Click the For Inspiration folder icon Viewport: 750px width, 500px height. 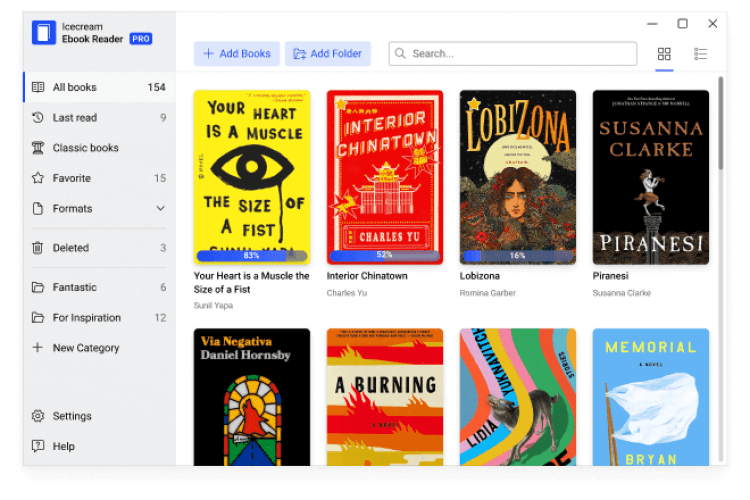pos(38,317)
